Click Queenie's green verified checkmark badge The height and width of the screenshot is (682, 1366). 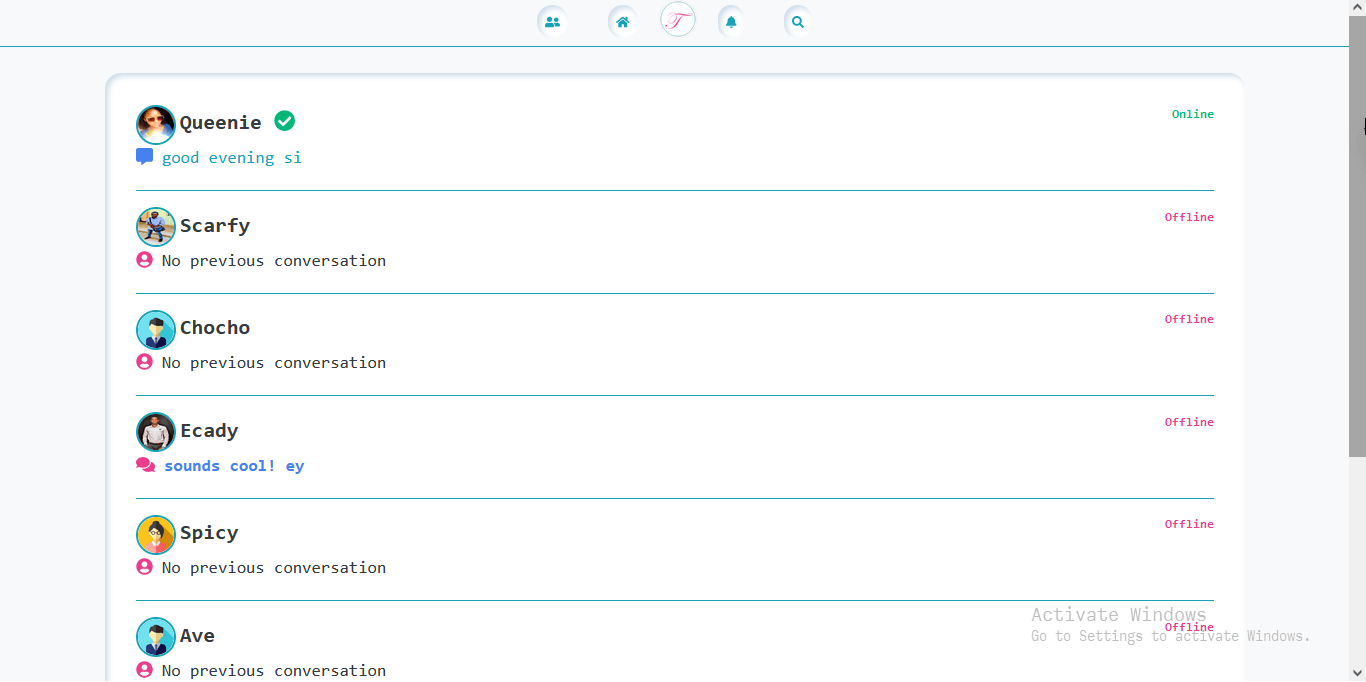coord(285,121)
